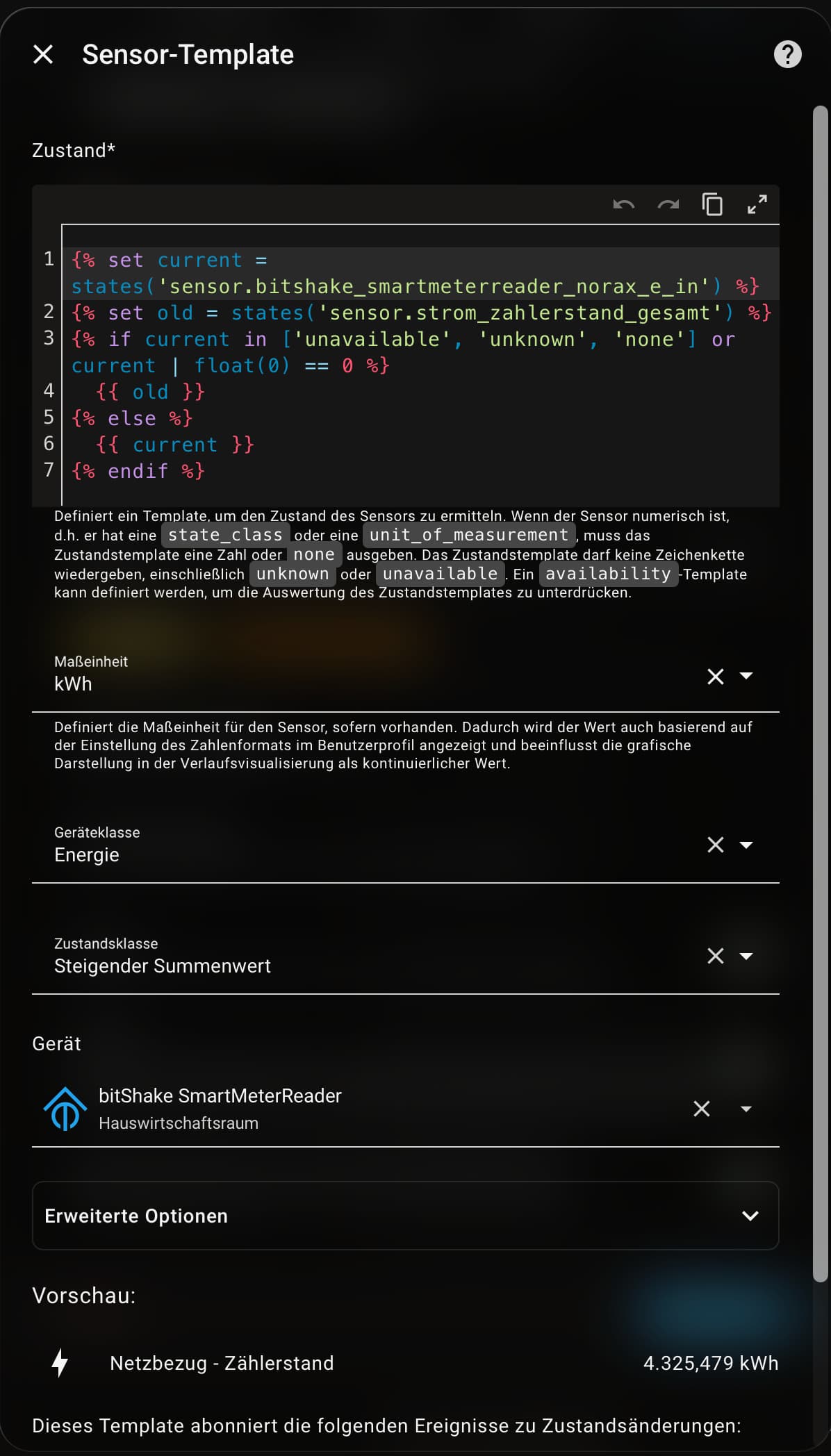
Task: Clear the Zustandsklasse selection
Action: (716, 956)
